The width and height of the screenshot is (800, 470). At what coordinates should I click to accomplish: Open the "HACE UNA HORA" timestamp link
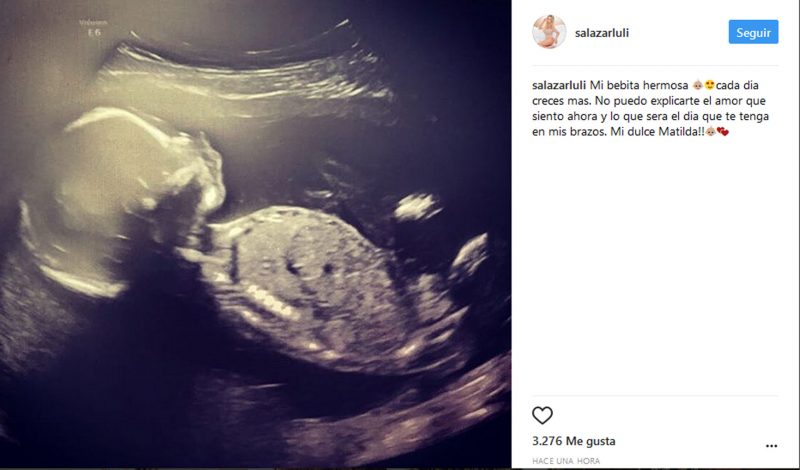tap(566, 461)
